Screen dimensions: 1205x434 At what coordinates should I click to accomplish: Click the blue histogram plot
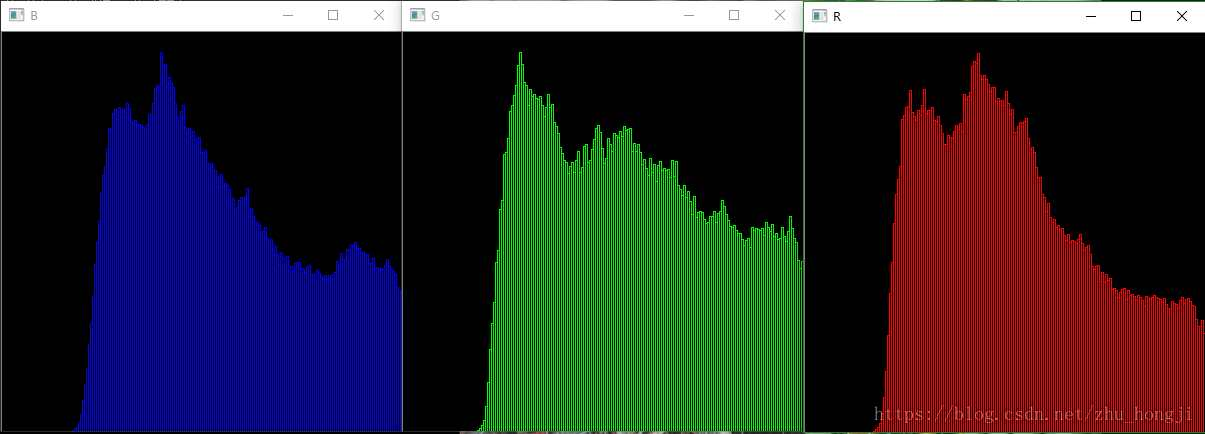tap(201, 231)
